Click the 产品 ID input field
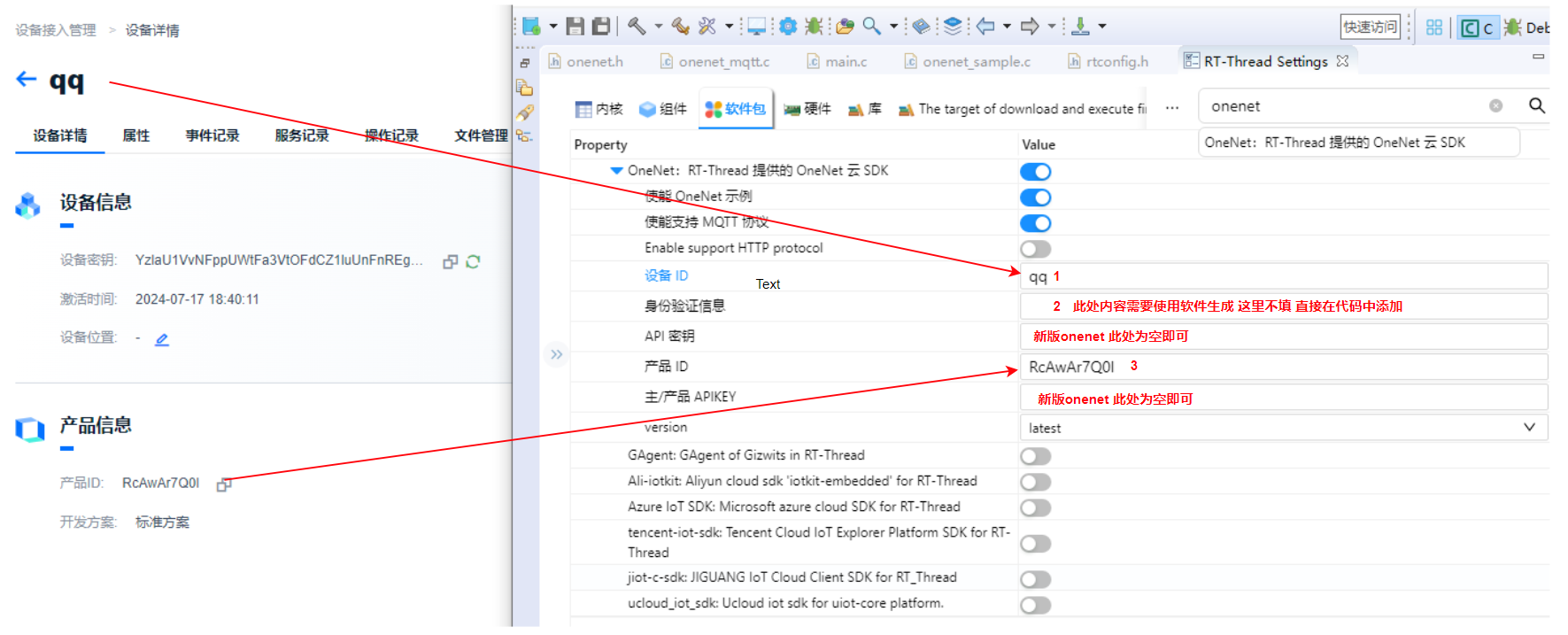The width and height of the screenshot is (1568, 635). coord(1284,367)
